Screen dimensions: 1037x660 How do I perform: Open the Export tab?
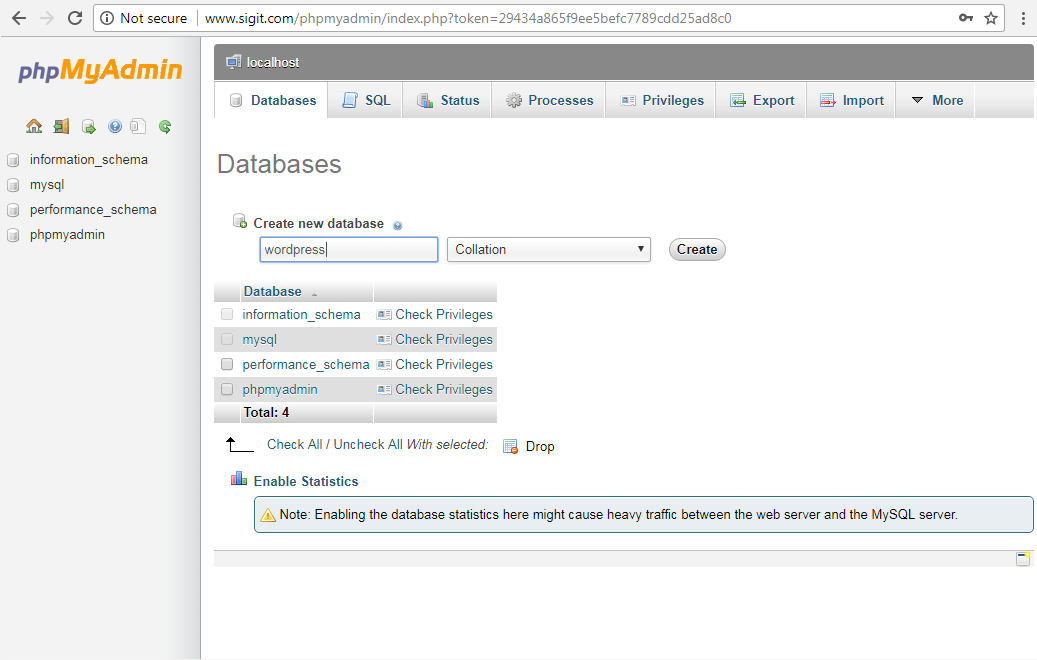(761, 101)
